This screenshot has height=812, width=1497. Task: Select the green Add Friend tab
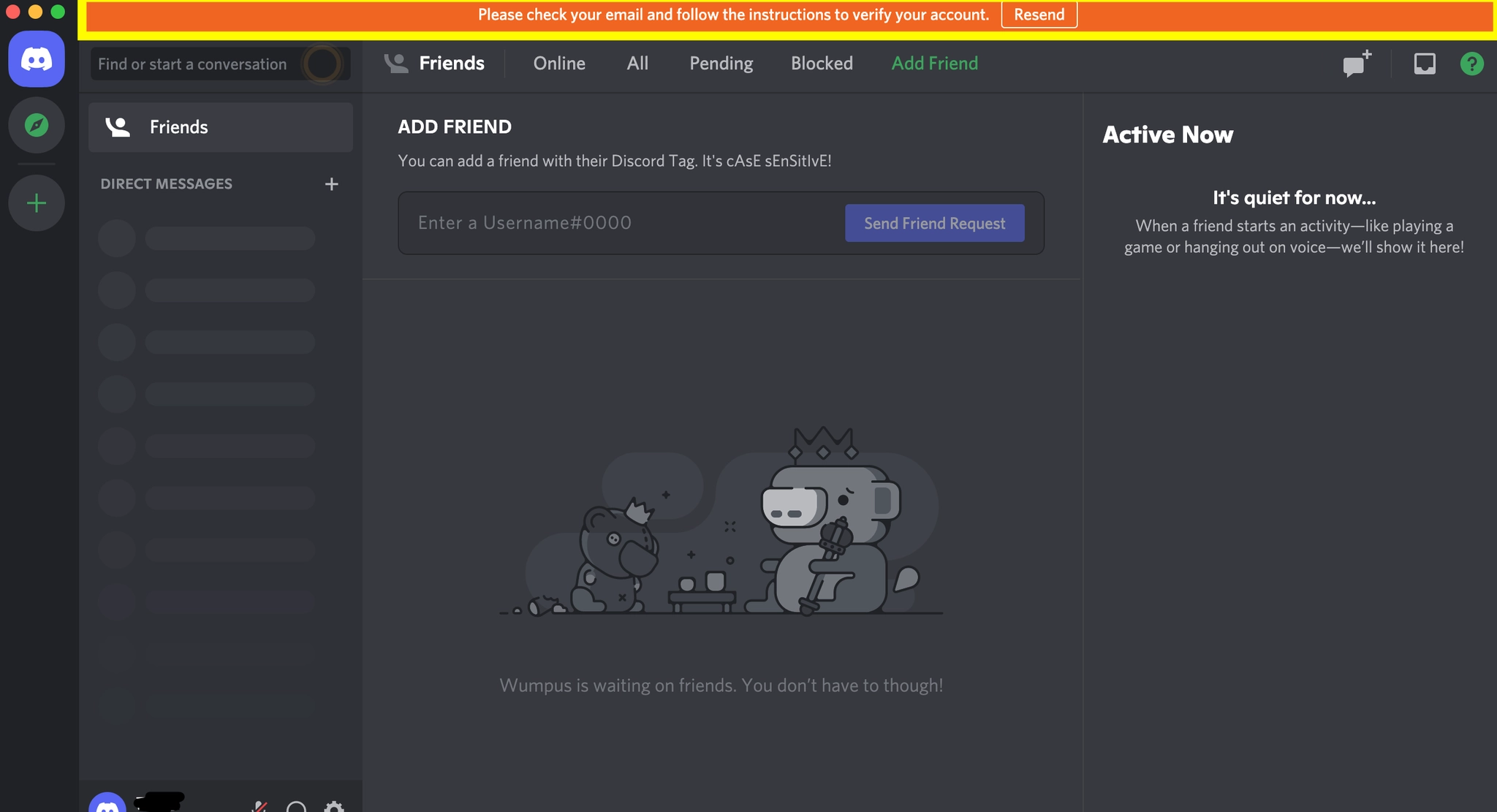coord(934,64)
